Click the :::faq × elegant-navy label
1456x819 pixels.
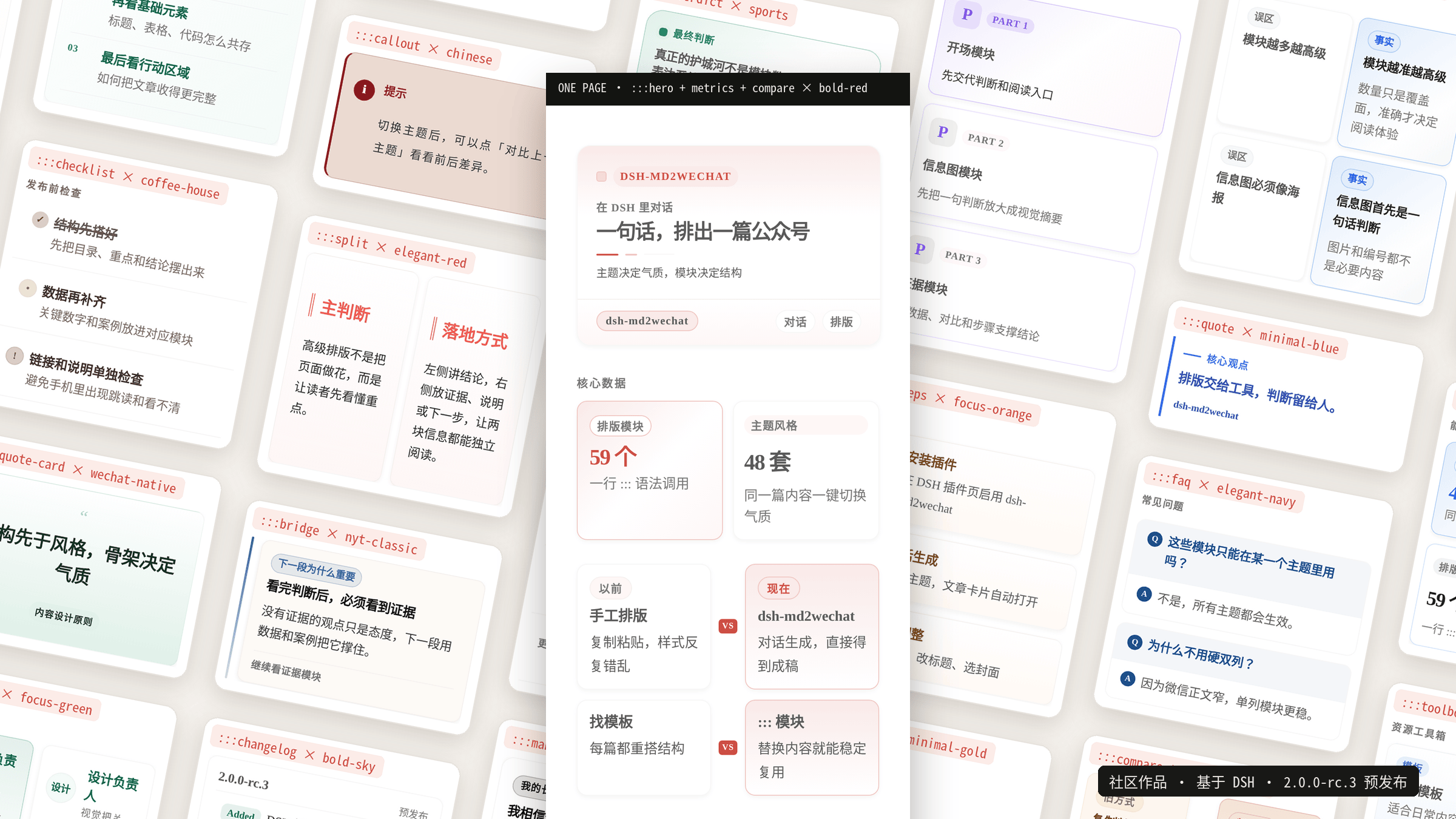pos(1224,490)
